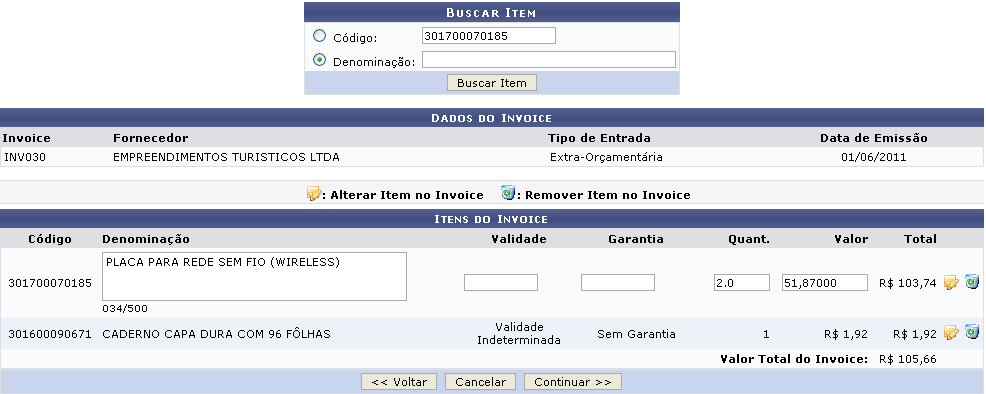Focus the Código search input field

pos(489,36)
